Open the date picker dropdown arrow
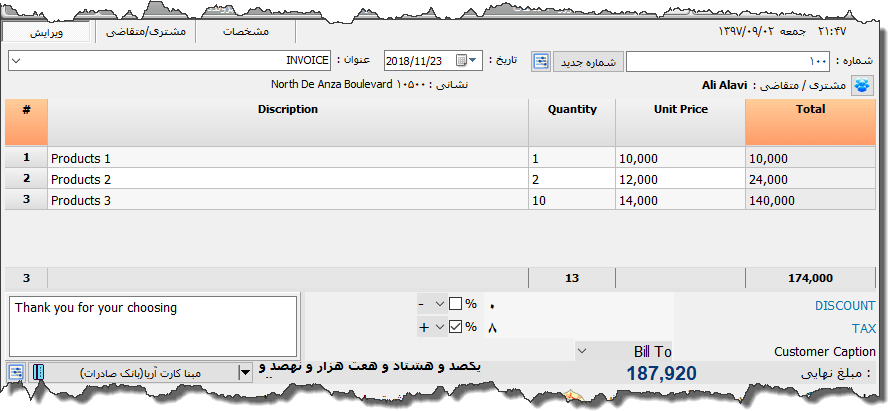This screenshot has width=888, height=411. pos(473,61)
